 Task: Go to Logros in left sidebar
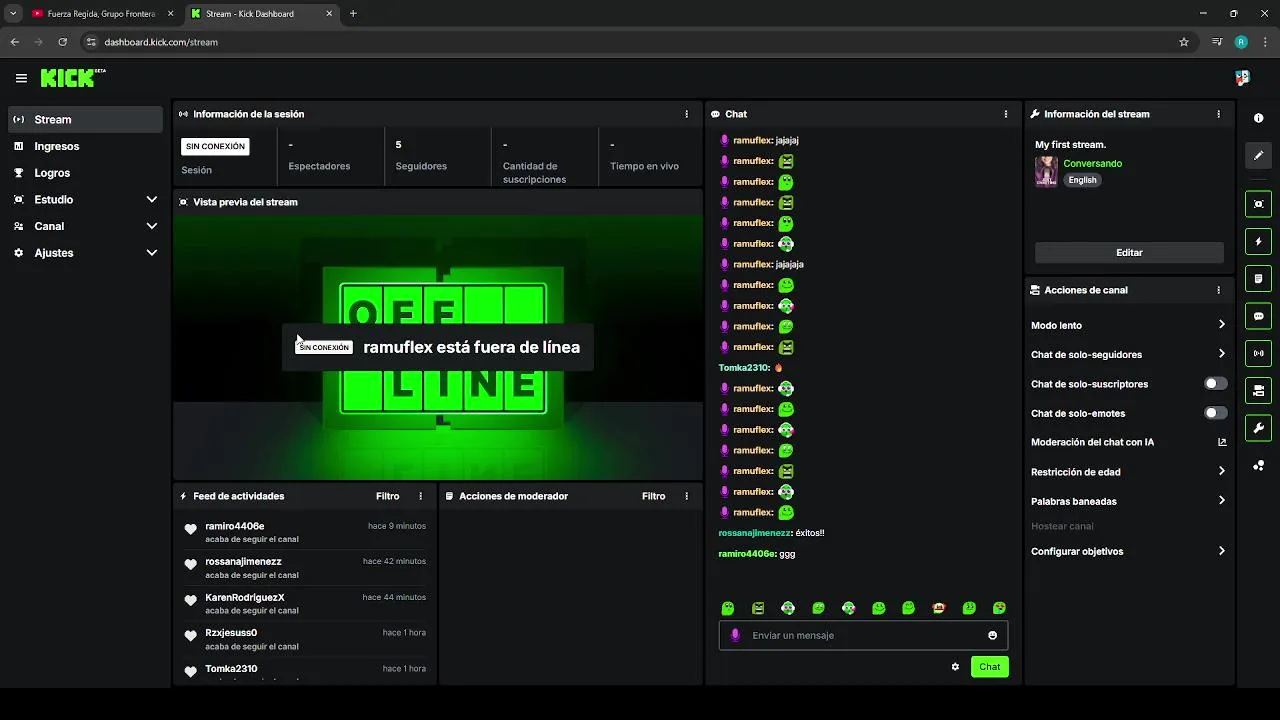click(85, 173)
